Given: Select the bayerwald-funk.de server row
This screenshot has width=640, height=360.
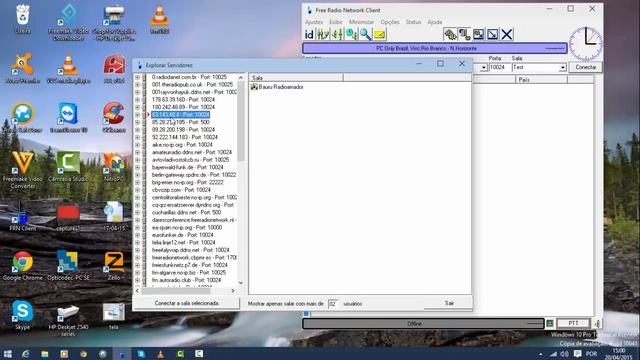Looking at the screenshot, I should coord(187,167).
